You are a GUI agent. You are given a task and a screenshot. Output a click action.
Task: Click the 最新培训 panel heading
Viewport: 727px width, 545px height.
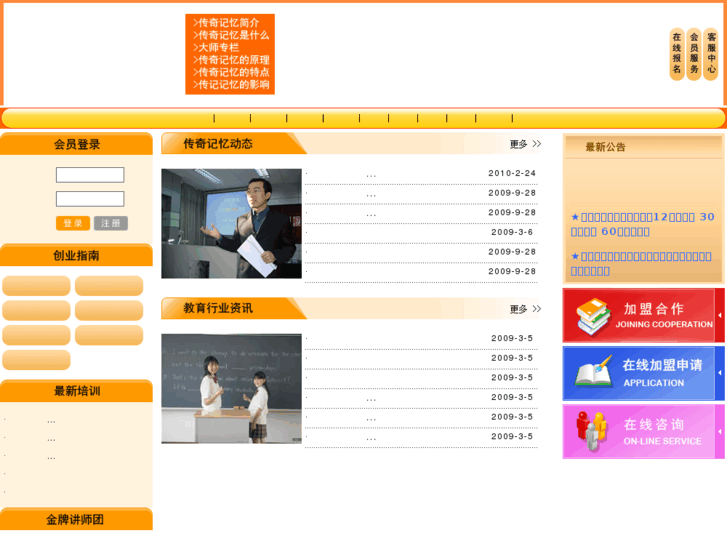[x=77, y=391]
